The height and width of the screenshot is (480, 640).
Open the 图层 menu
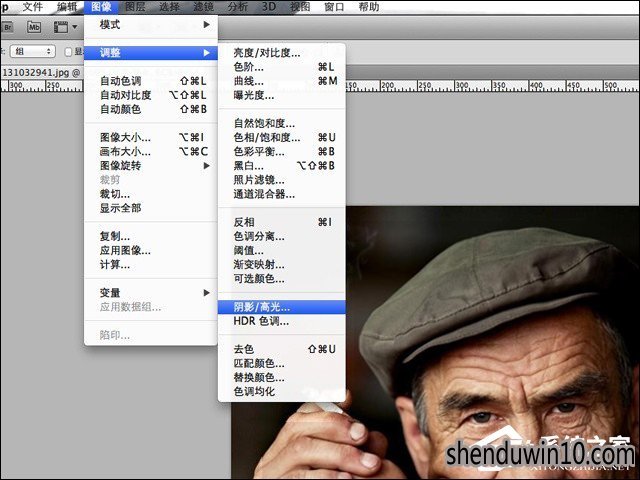pyautogui.click(x=135, y=7)
